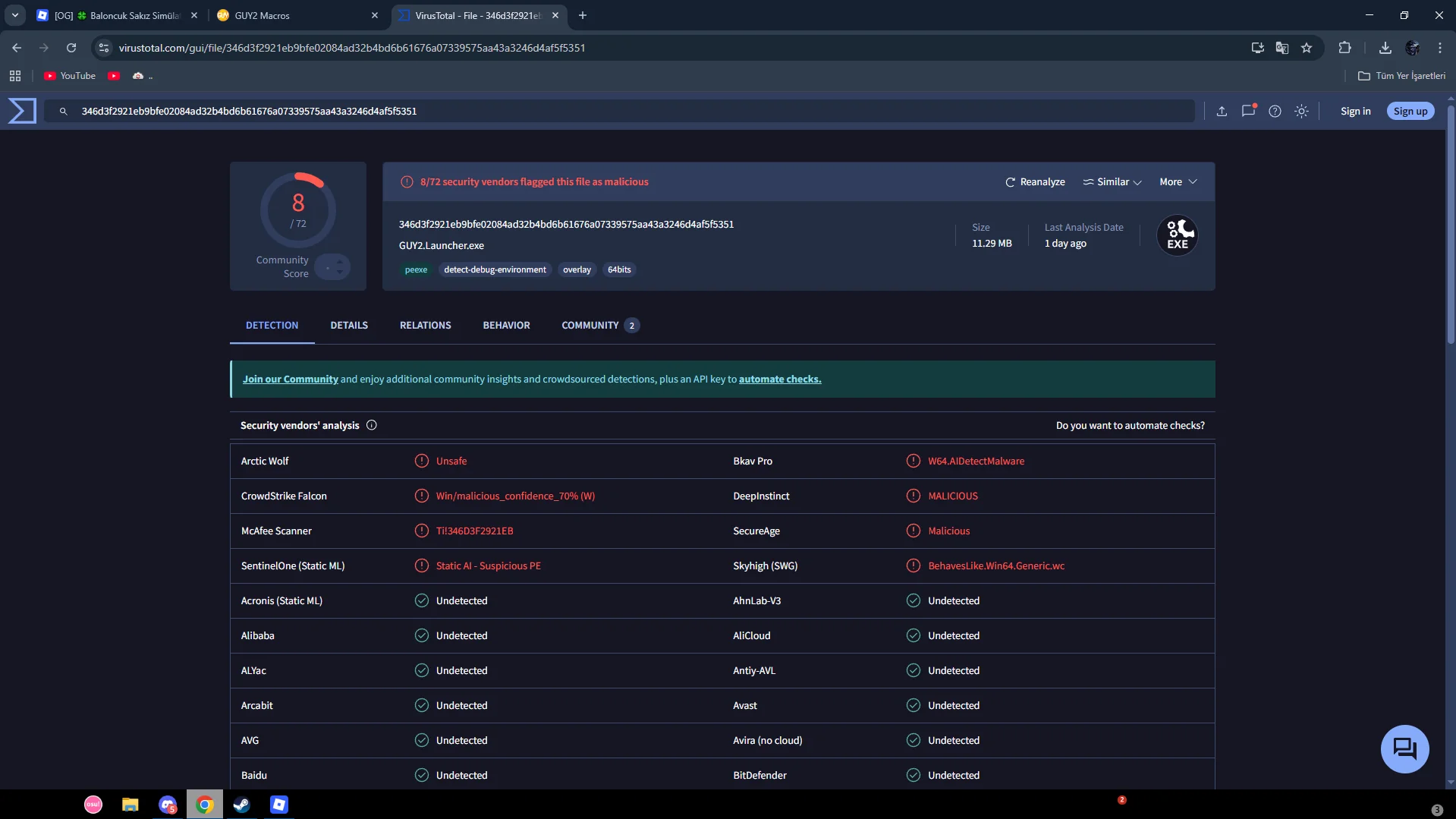Click 'Do you want to automate checks?'
1456x819 pixels.
pos(1130,426)
